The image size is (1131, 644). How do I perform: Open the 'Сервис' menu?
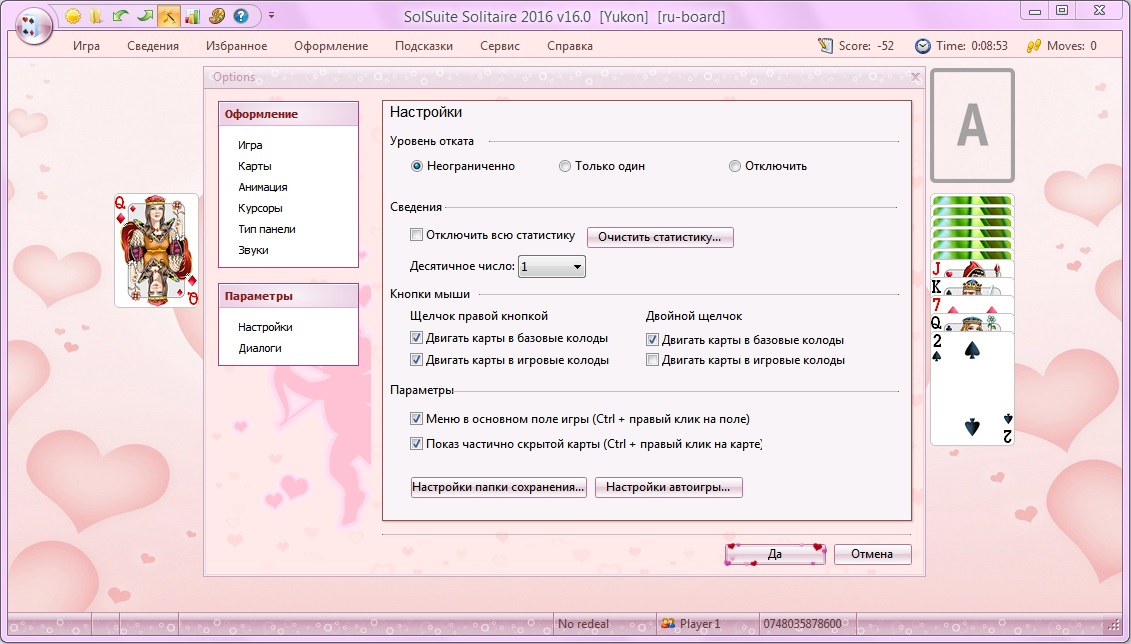(x=499, y=46)
